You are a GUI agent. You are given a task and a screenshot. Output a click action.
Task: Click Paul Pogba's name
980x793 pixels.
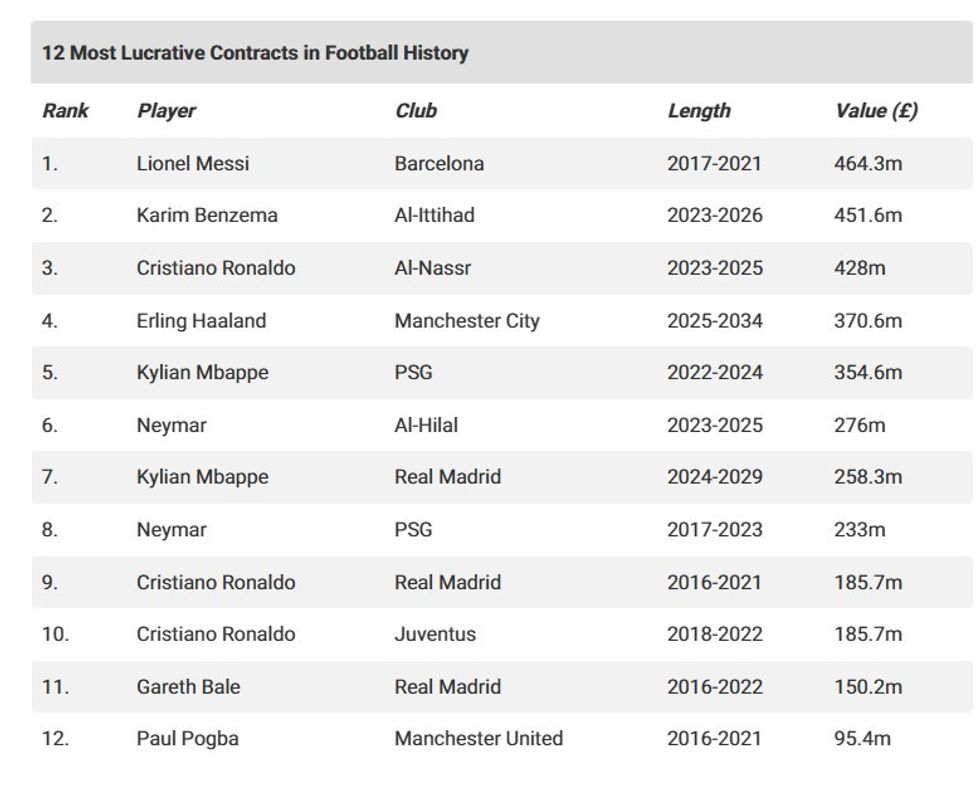(187, 739)
